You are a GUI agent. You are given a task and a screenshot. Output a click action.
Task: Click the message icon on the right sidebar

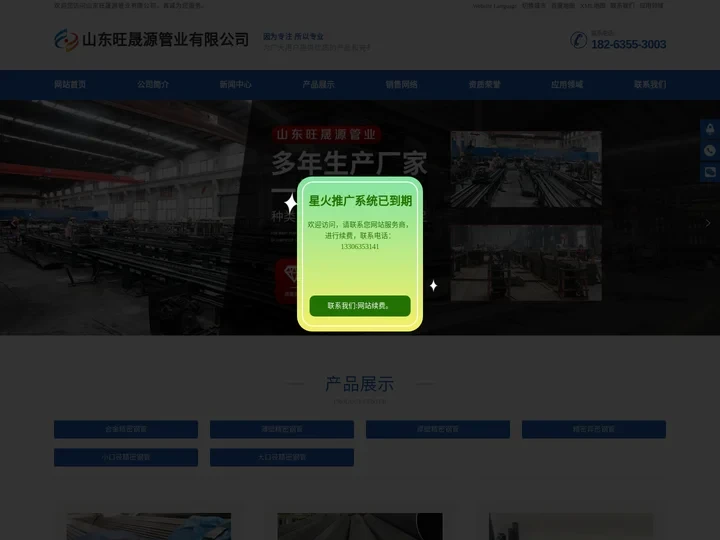click(710, 172)
